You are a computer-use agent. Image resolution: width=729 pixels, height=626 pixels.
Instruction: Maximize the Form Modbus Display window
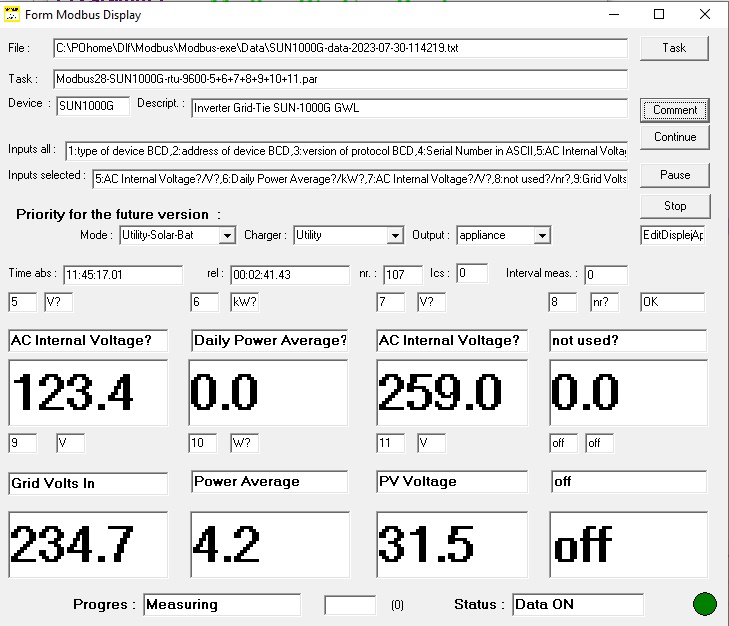click(659, 14)
